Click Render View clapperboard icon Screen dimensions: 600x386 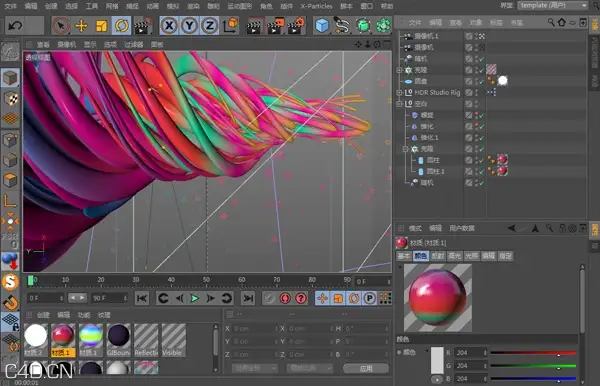click(254, 26)
